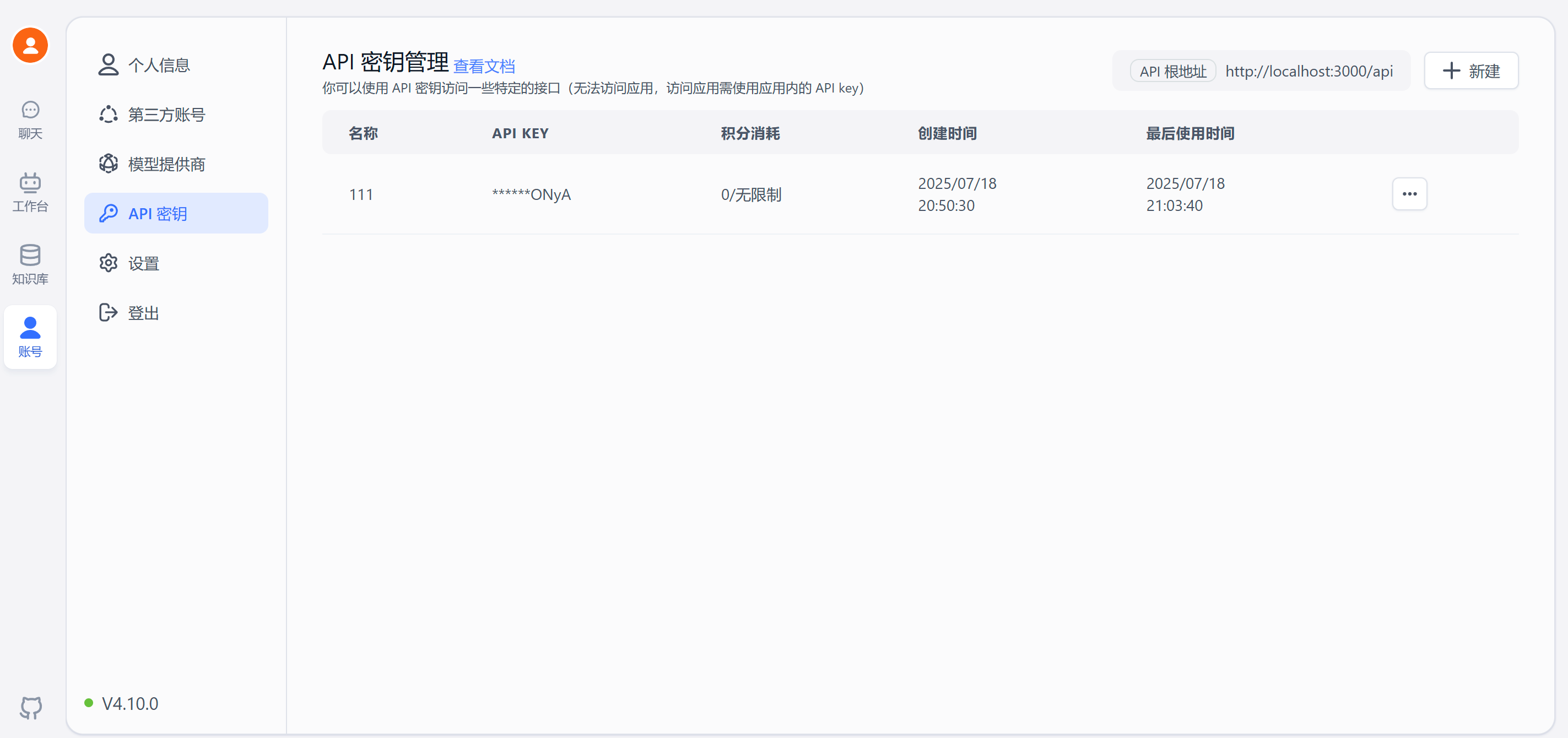Open the 知识库 knowledge base
This screenshot has width=1568, height=738.
tap(30, 264)
